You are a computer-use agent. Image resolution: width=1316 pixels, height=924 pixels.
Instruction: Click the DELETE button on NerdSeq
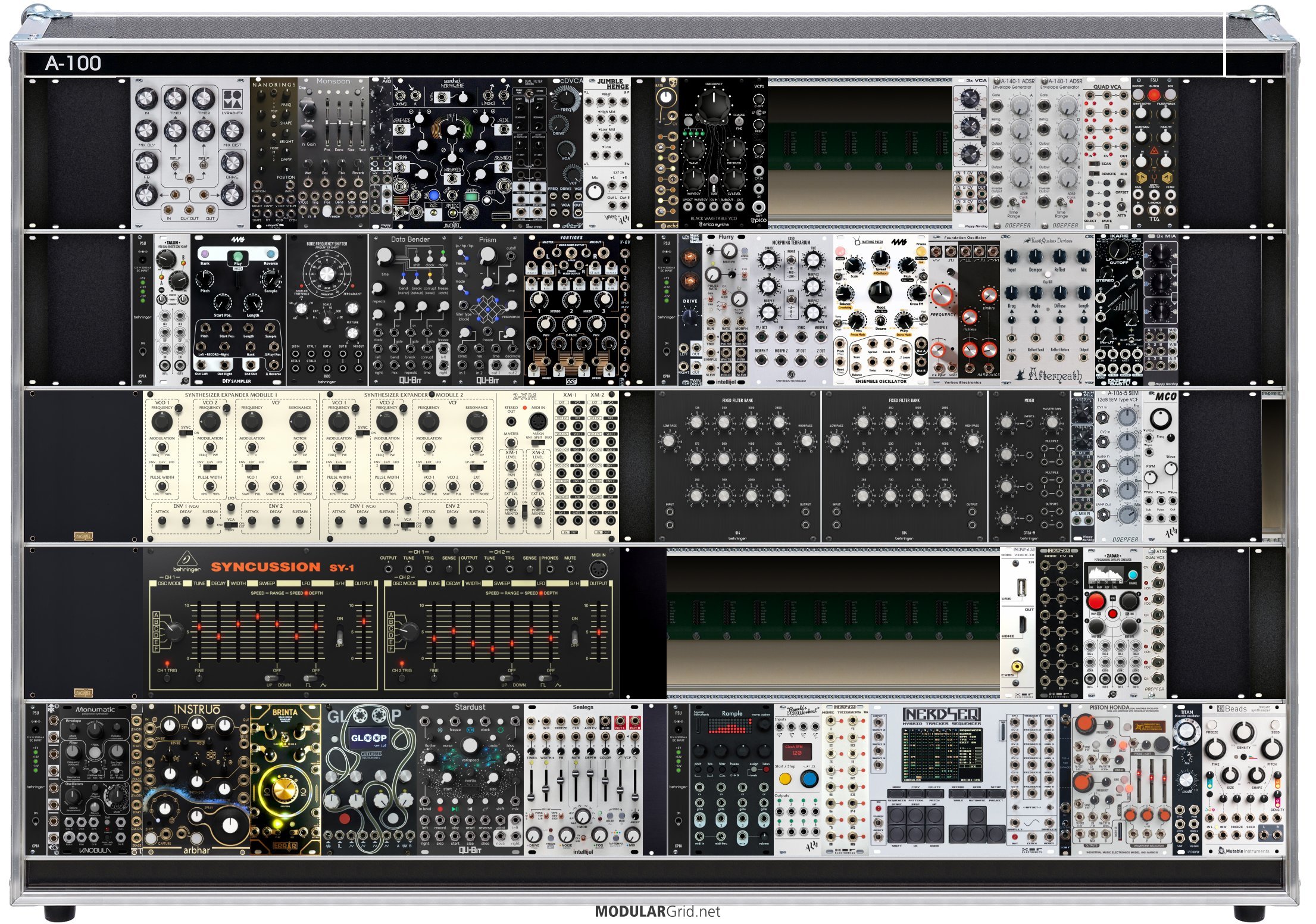point(934,794)
